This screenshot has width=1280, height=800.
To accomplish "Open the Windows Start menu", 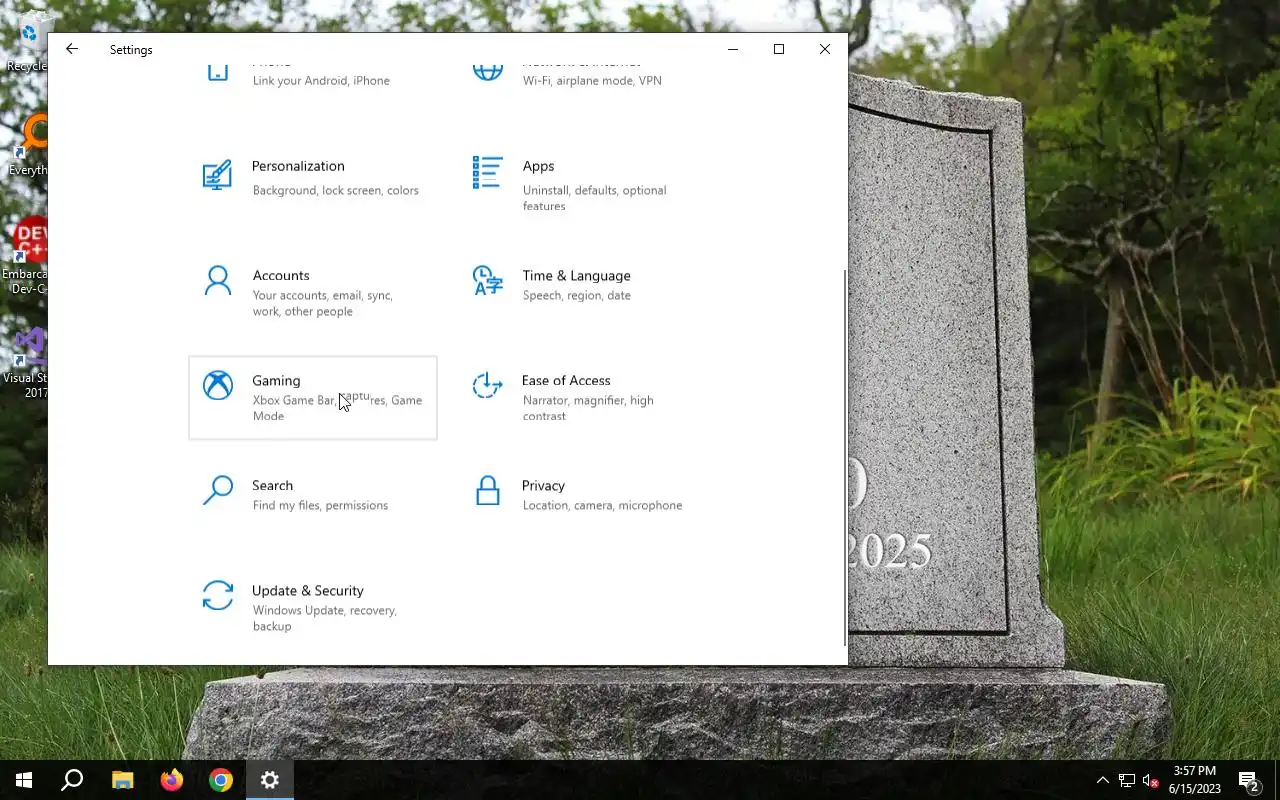I will click(24, 780).
